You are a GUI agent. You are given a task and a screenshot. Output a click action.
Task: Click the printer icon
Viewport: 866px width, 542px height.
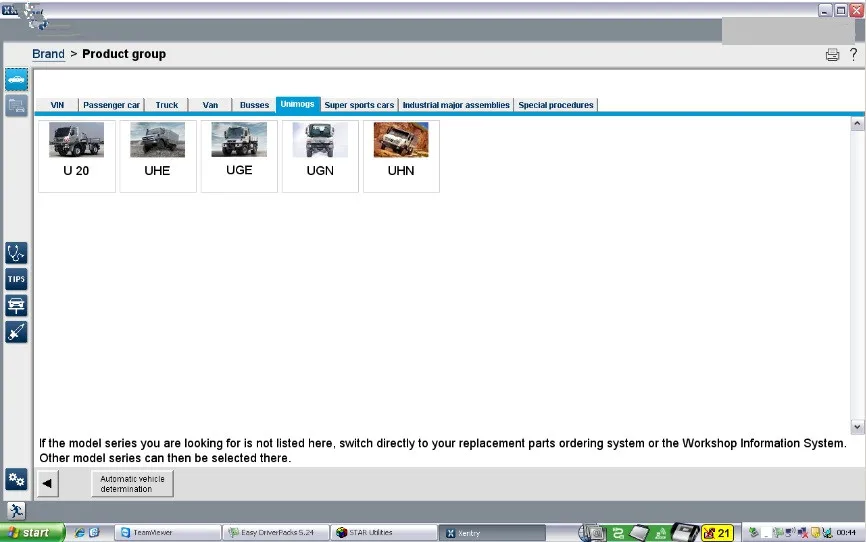[x=832, y=54]
